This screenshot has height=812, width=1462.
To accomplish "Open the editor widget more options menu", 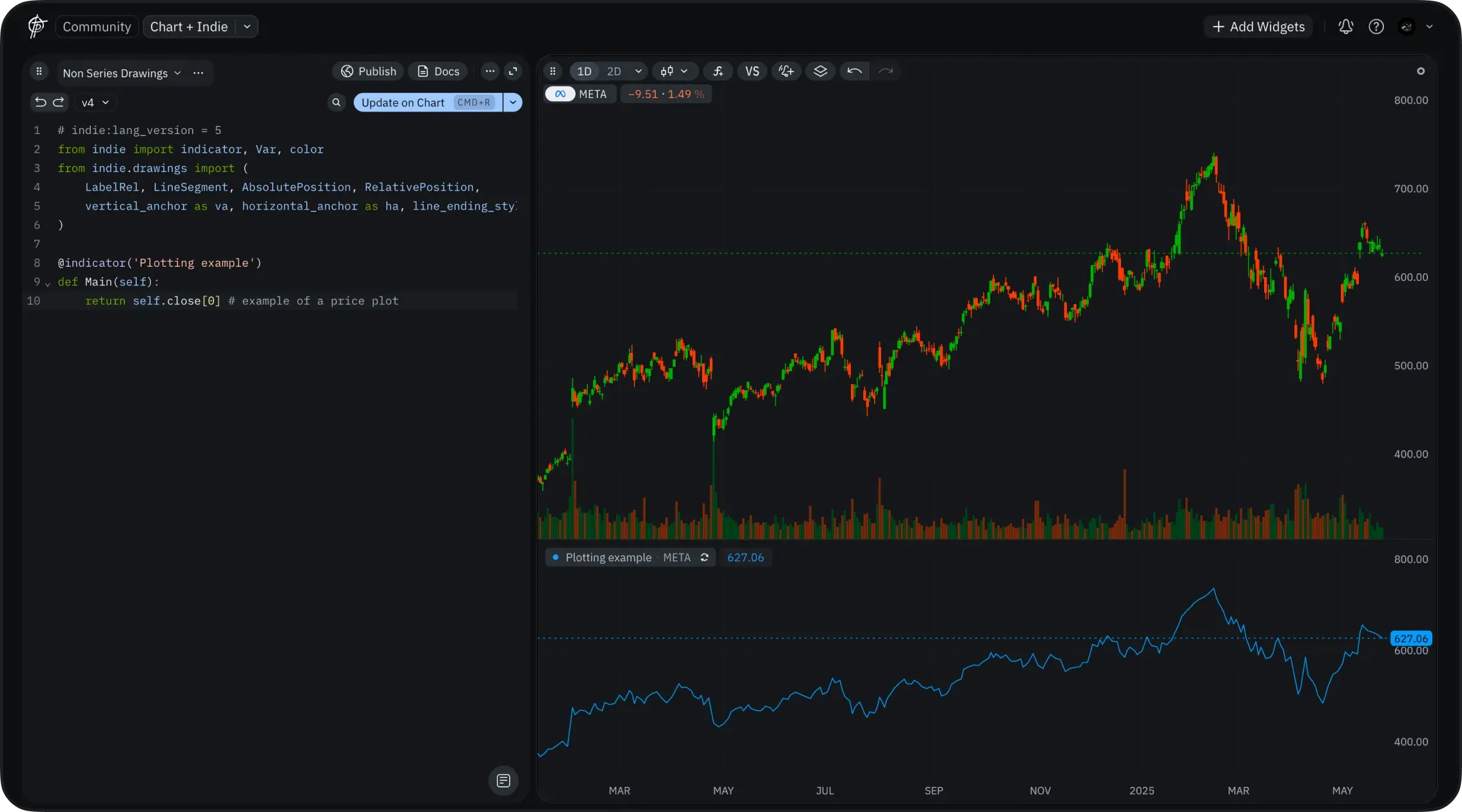I will [490, 72].
